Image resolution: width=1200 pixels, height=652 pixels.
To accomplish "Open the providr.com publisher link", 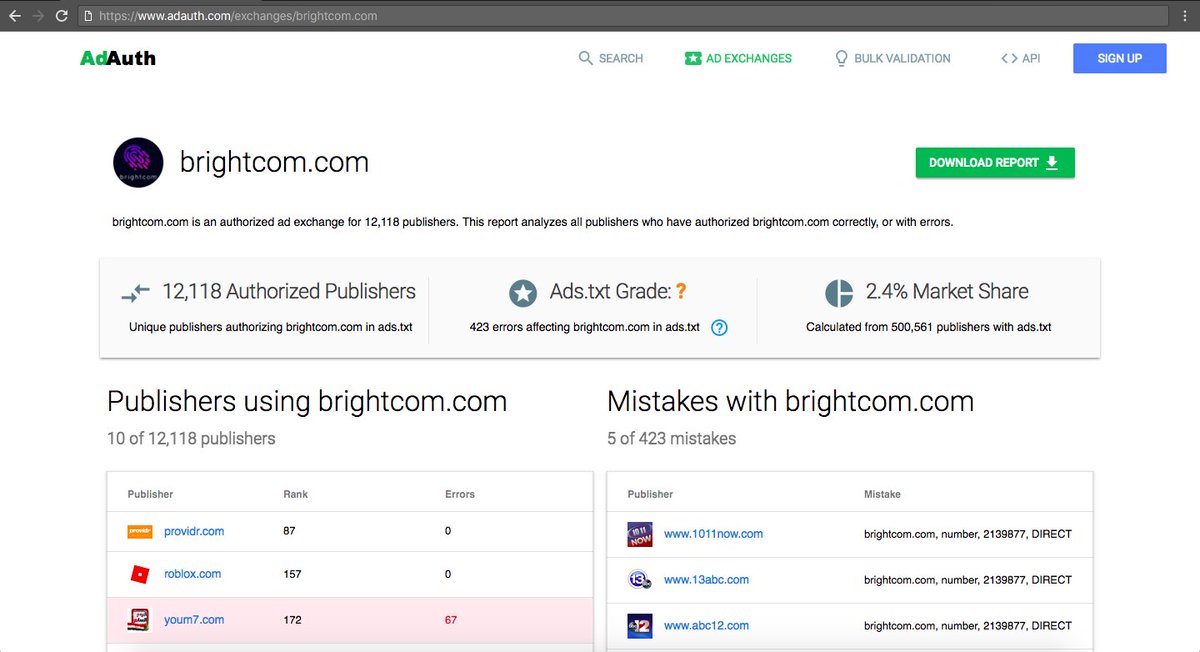I will tap(194, 531).
